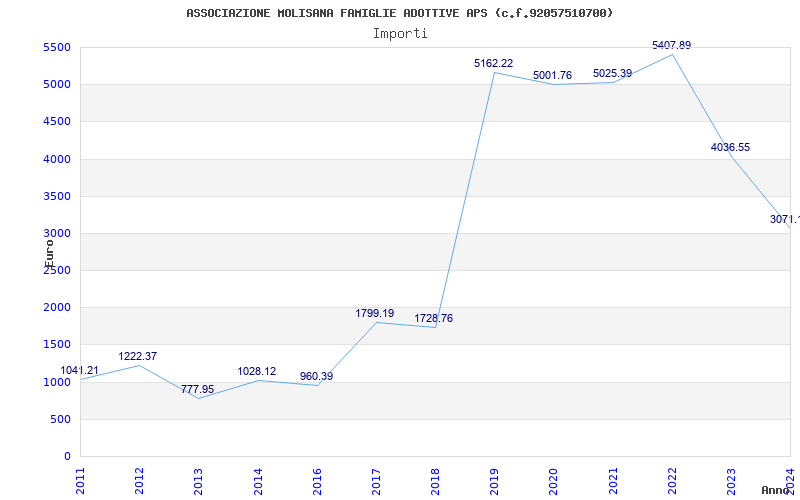Click y-axis tick value 5500
Viewport: 800px width, 500px height.
(x=57, y=48)
